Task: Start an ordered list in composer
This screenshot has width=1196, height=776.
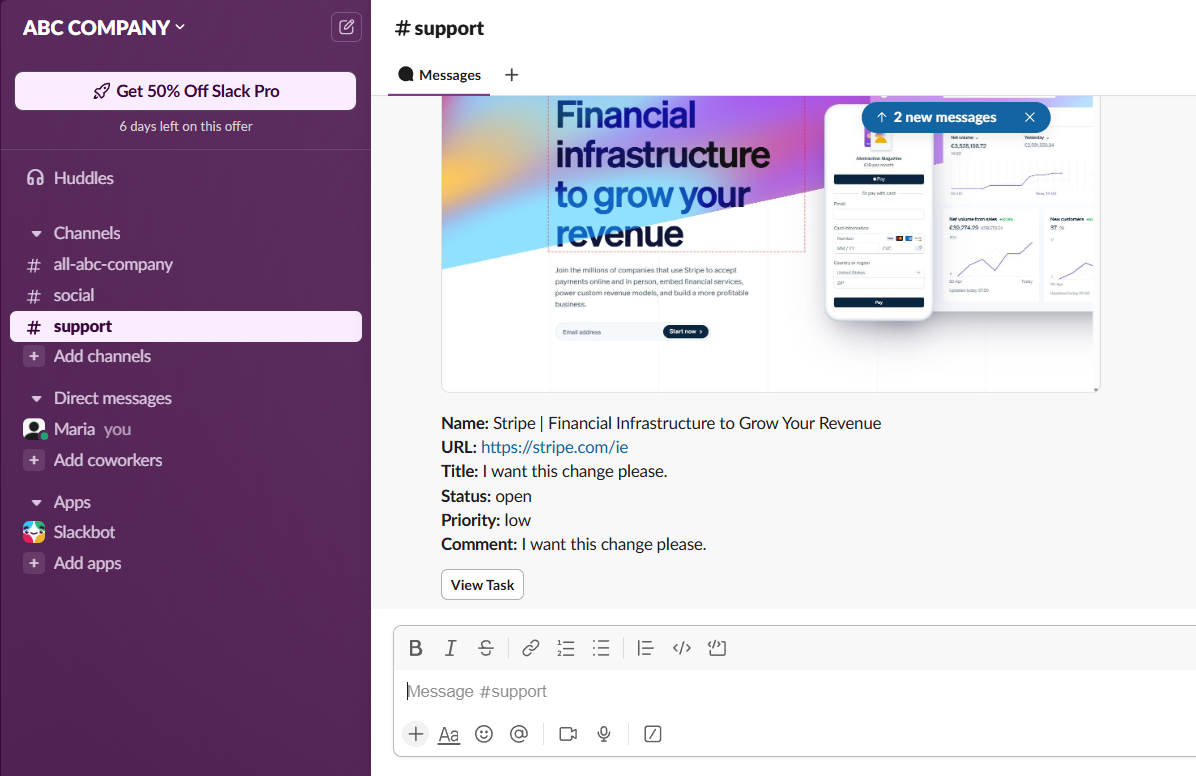Action: click(x=566, y=648)
